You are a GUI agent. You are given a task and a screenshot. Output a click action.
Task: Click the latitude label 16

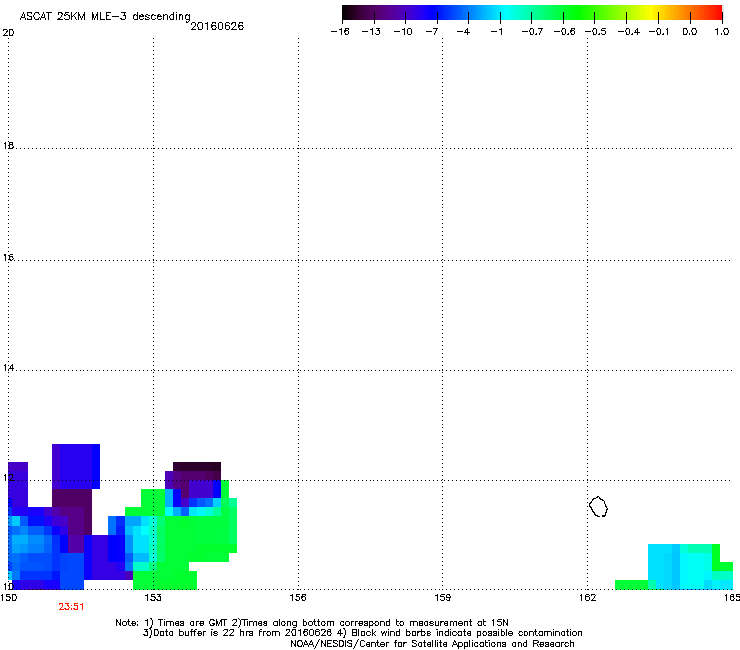(x=8, y=257)
